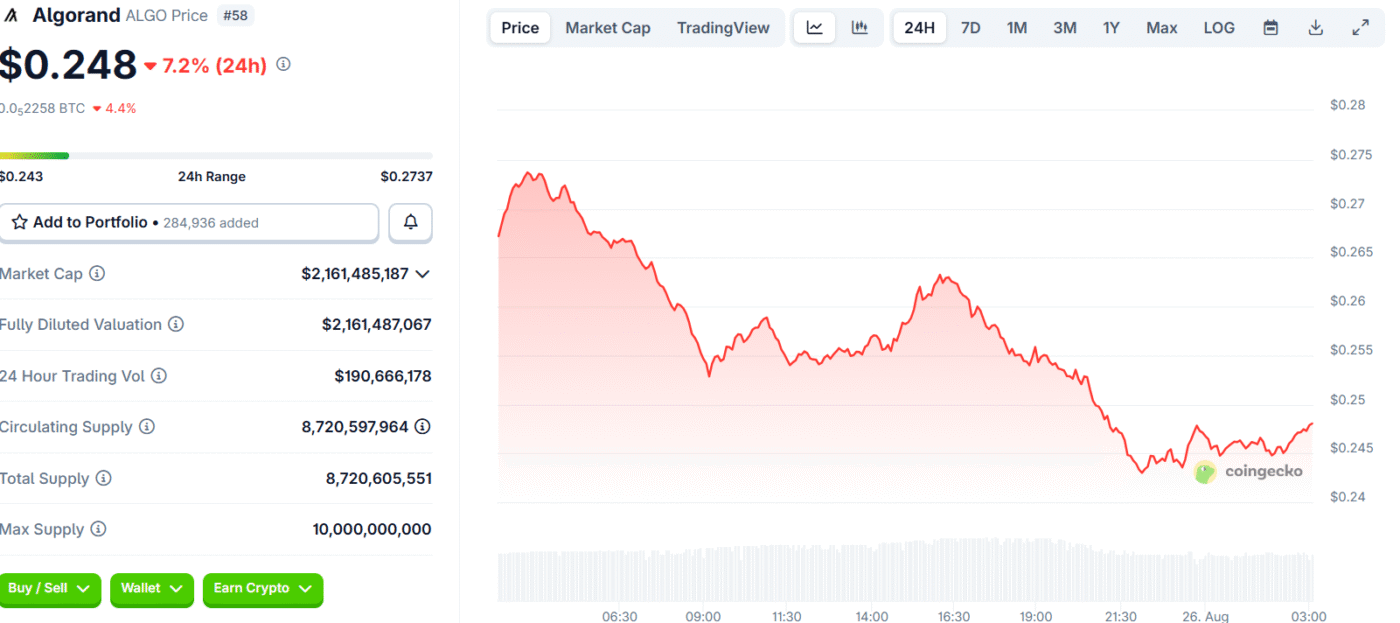Click the 16:30 time axis label

click(954, 617)
